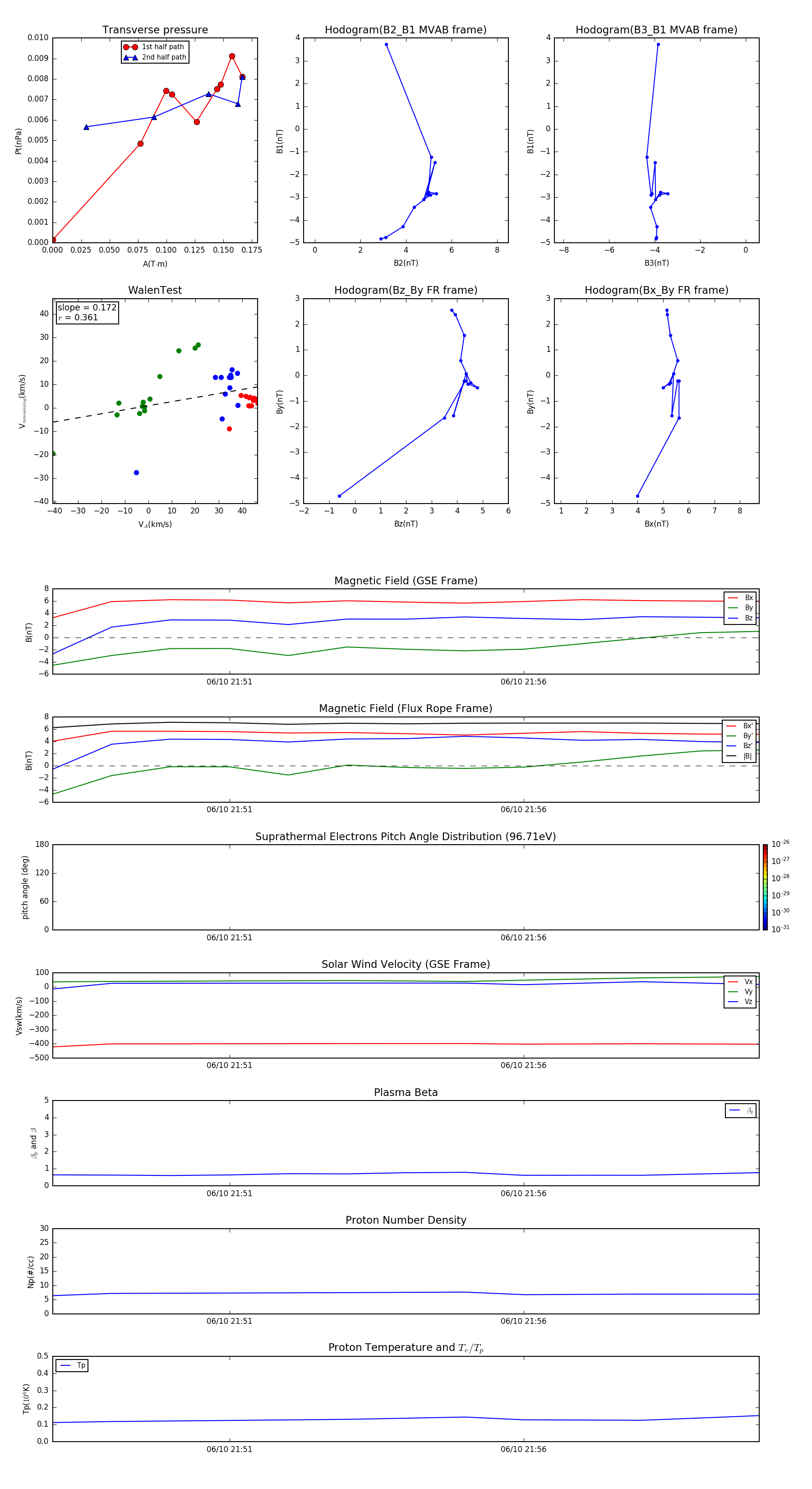Click the '|B|' entry in Flux Rope legend

click(x=740, y=756)
